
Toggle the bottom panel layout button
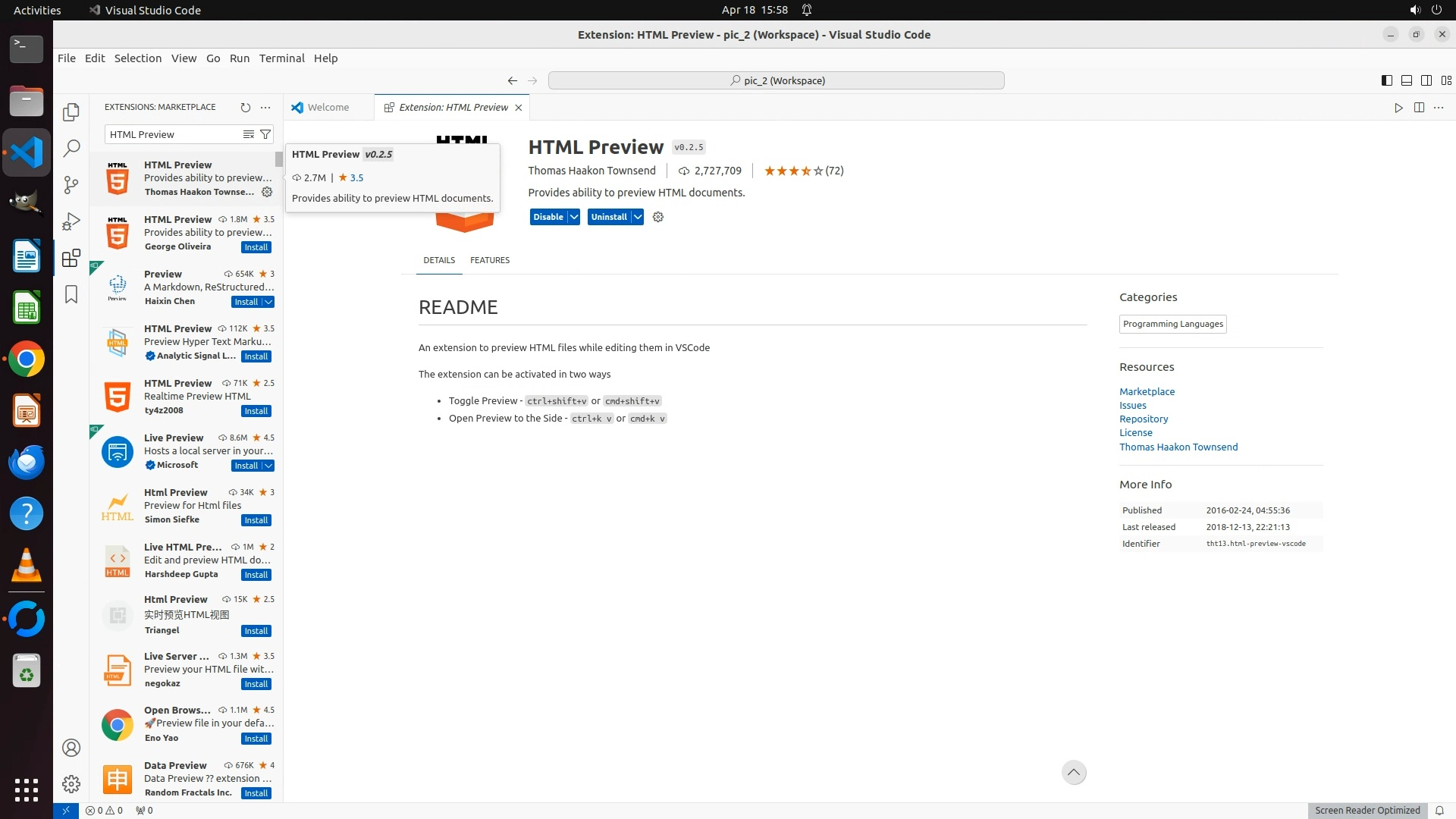coord(1406,80)
